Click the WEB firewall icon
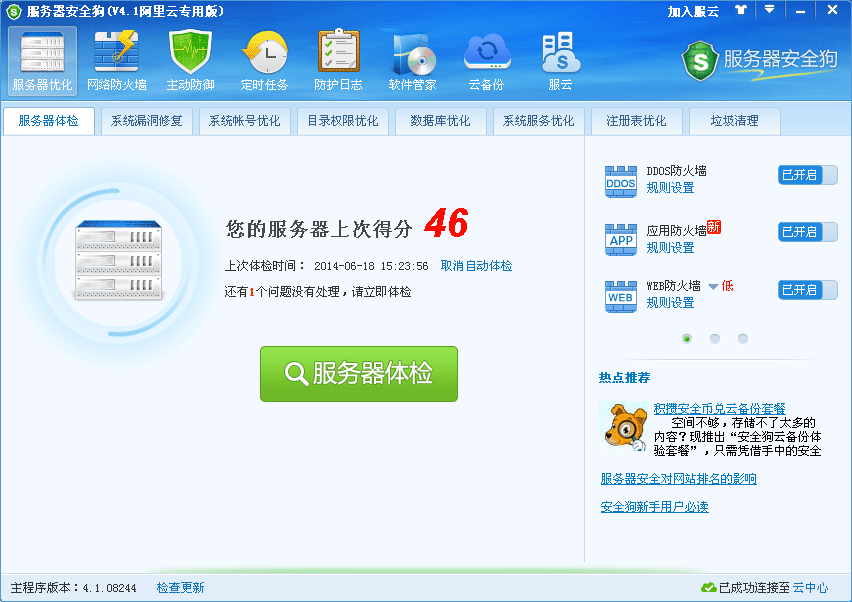The height and width of the screenshot is (602, 852). click(621, 297)
